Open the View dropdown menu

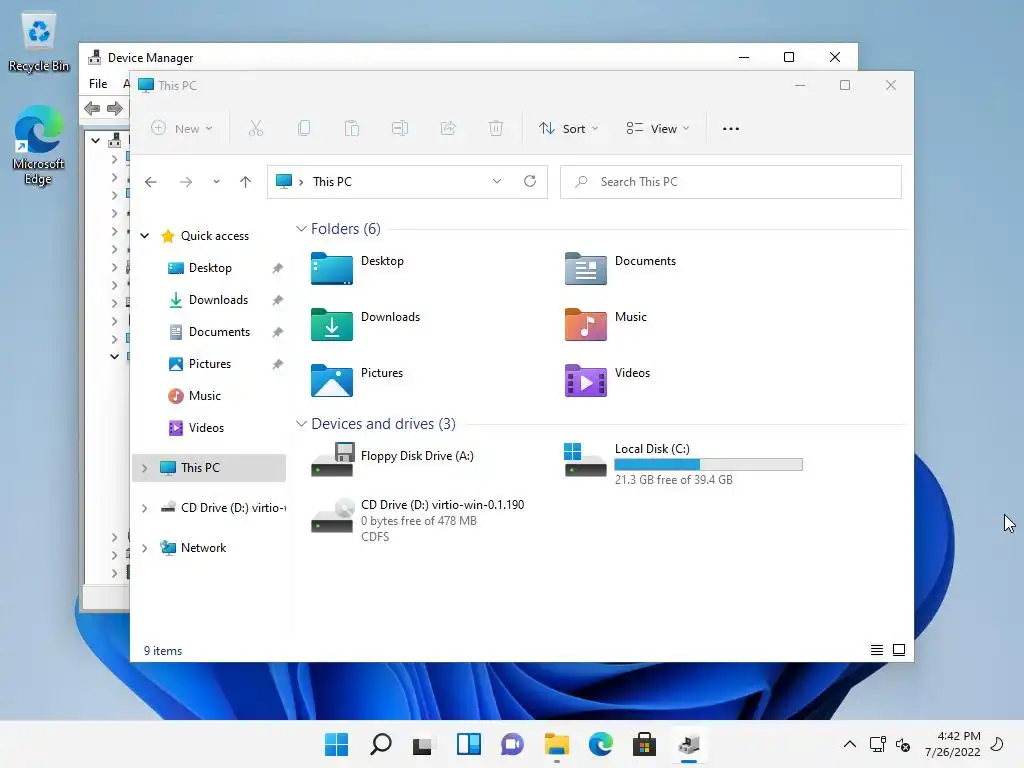pyautogui.click(x=658, y=129)
